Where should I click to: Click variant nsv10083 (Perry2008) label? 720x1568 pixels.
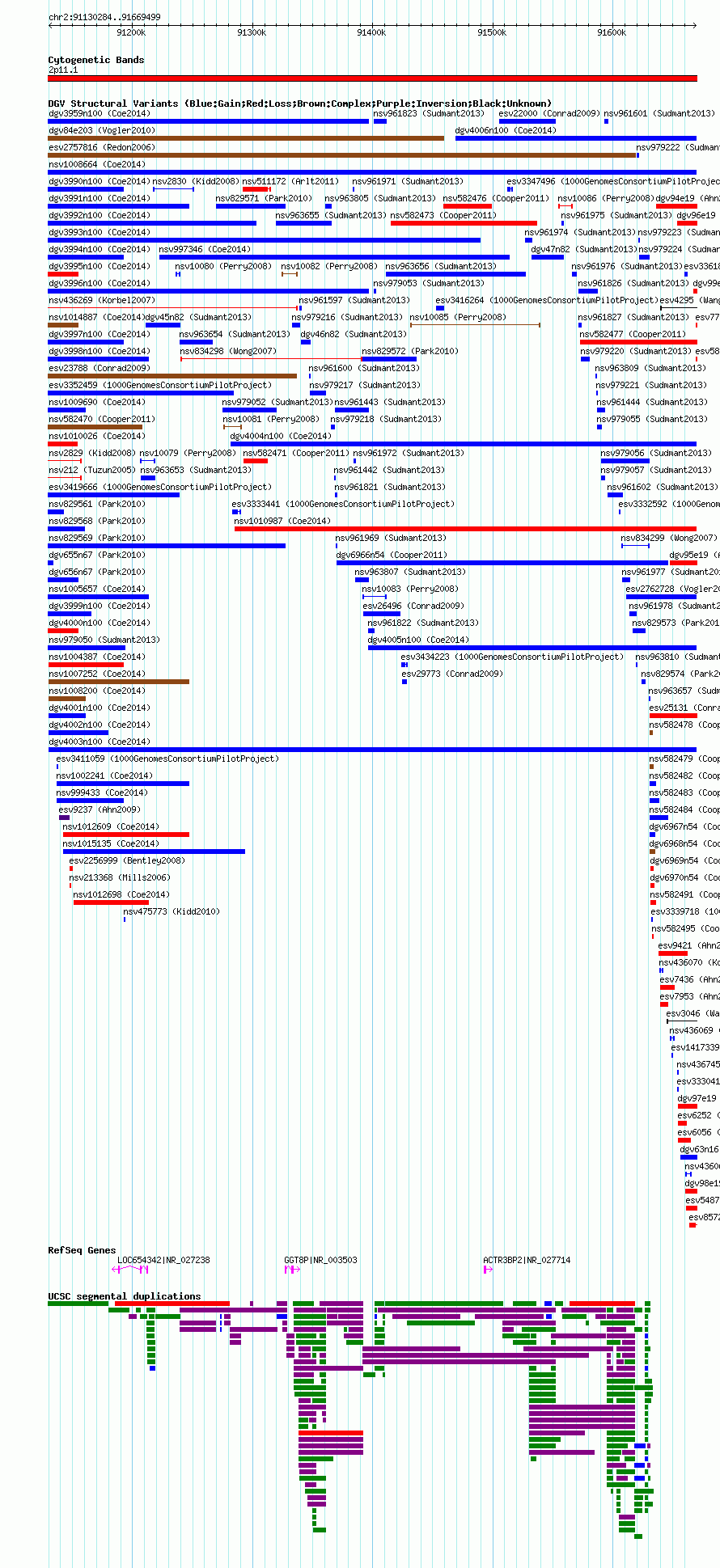coord(410,589)
